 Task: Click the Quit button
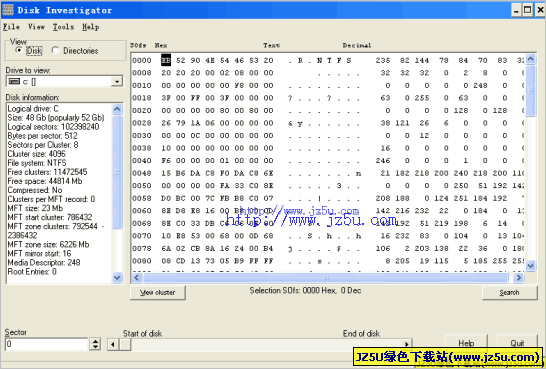click(x=517, y=343)
